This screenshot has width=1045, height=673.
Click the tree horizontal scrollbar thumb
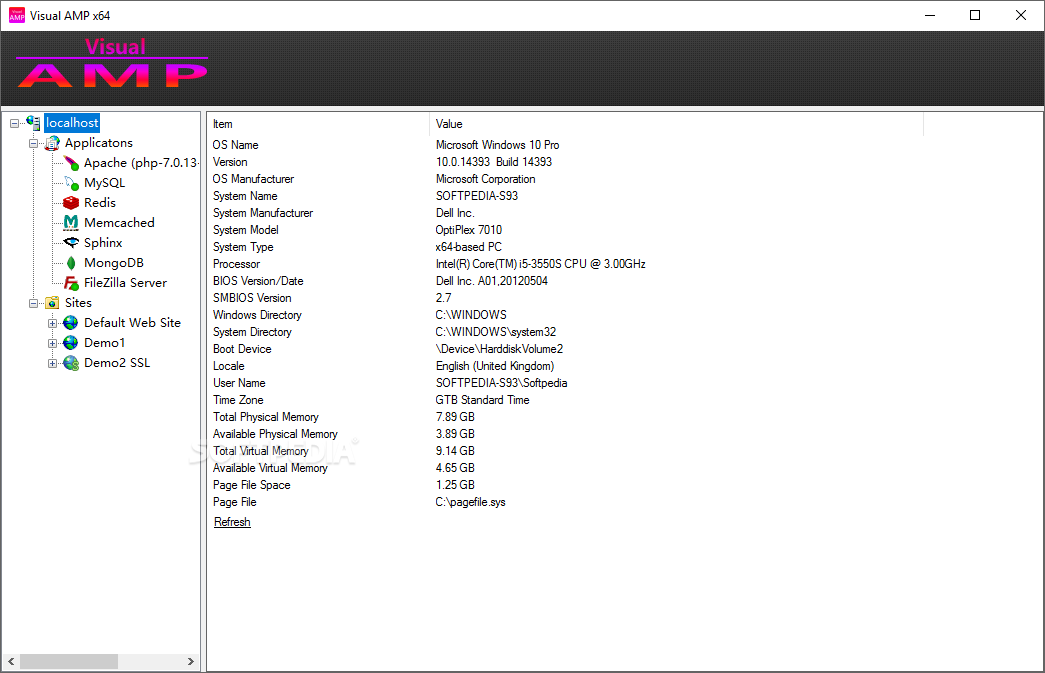(x=69, y=662)
